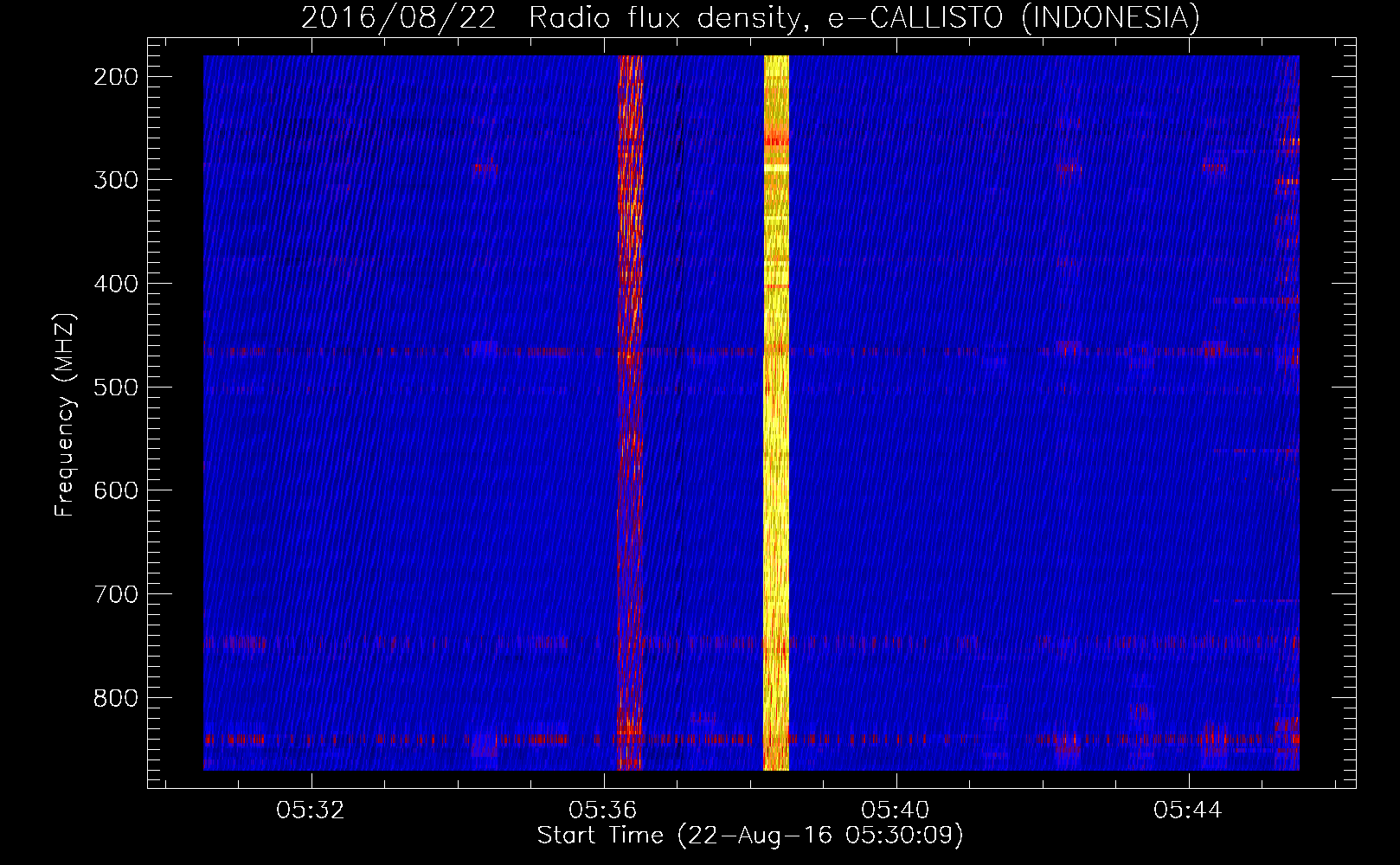This screenshot has width=1400, height=865.
Task: Click the 400 frequency tick label
Action: pyautogui.click(x=116, y=284)
